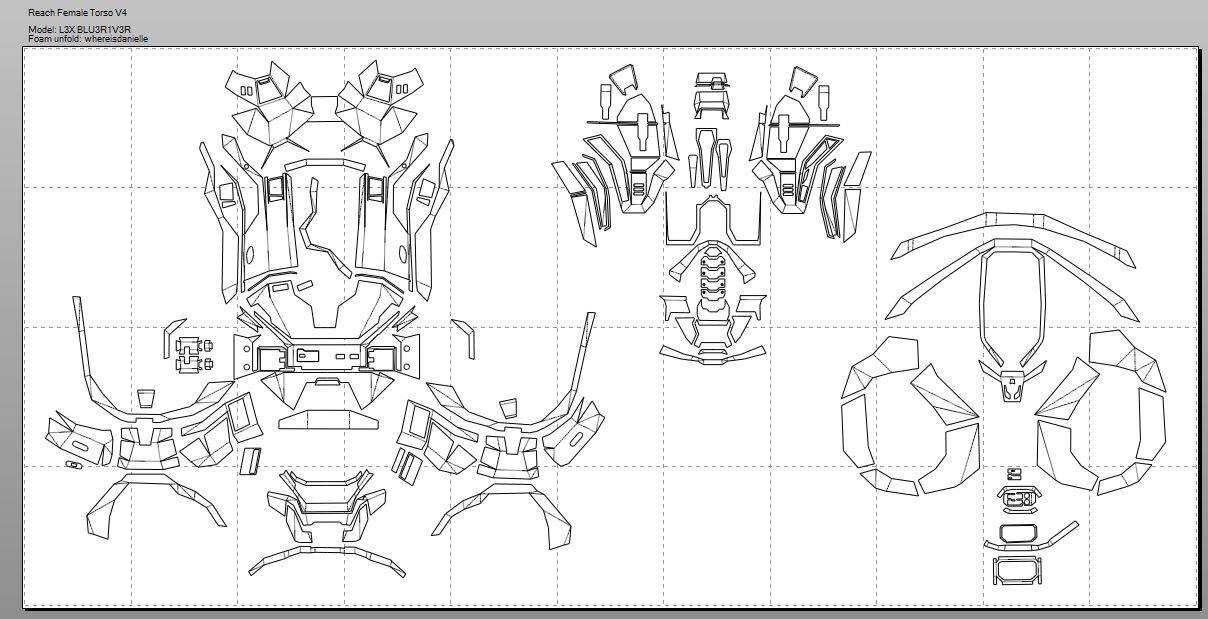Image resolution: width=1208 pixels, height=619 pixels.
Task: Select the flat trapezoid piece below central belt plate
Action: (x=330, y=420)
